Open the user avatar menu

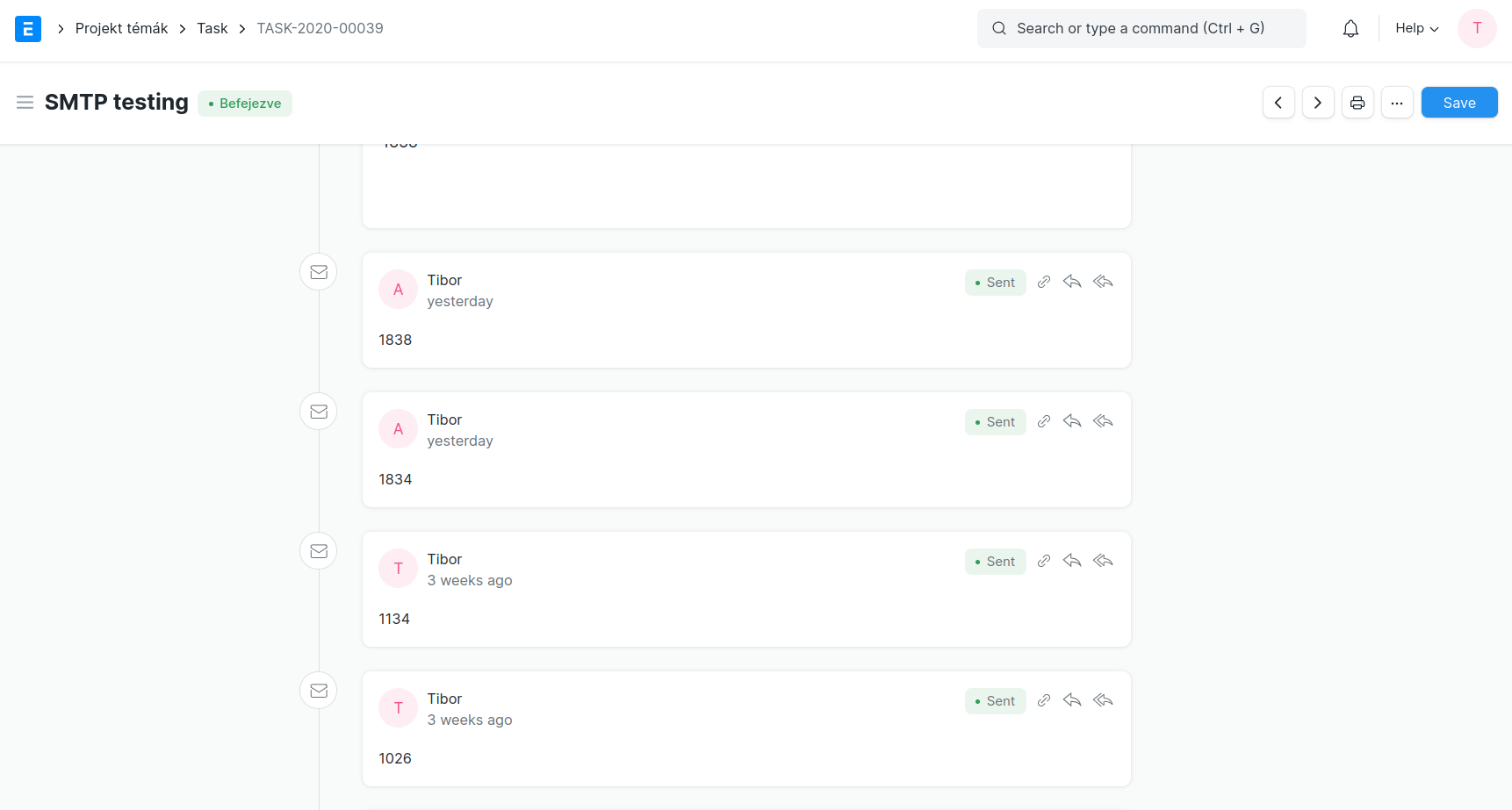click(x=1477, y=29)
